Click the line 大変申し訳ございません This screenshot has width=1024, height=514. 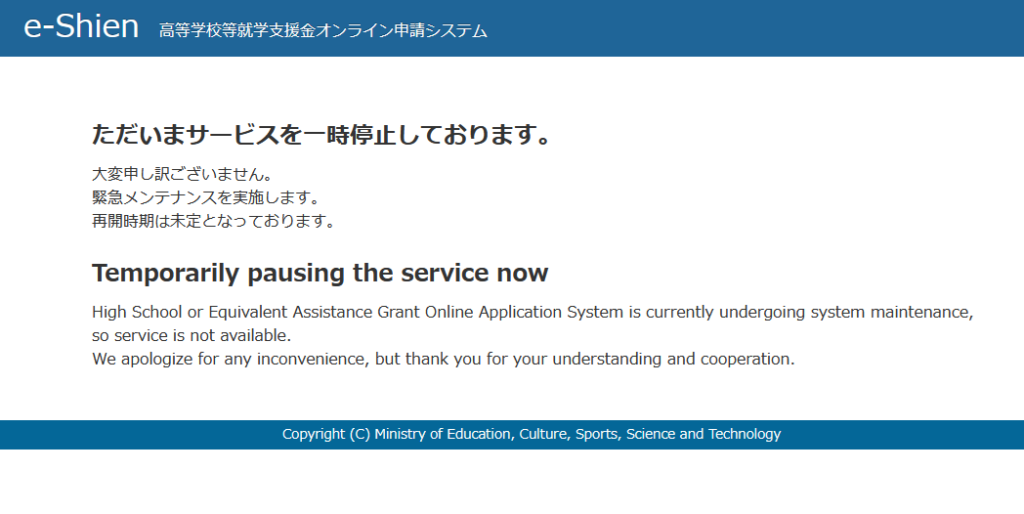point(182,175)
